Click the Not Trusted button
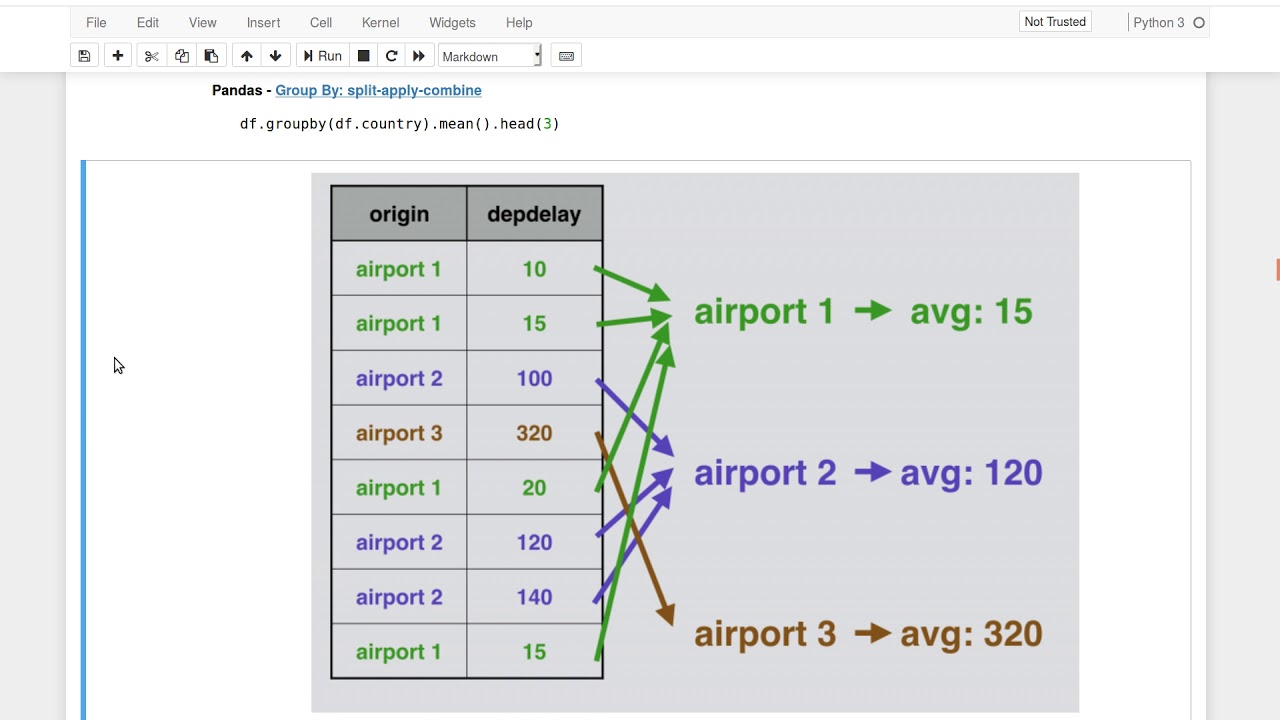Image resolution: width=1280 pixels, height=720 pixels. (1055, 22)
